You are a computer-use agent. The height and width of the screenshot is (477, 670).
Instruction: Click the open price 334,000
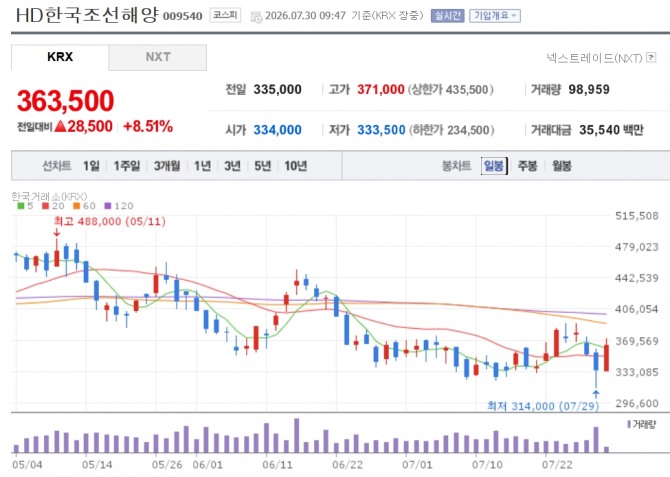[x=277, y=130]
